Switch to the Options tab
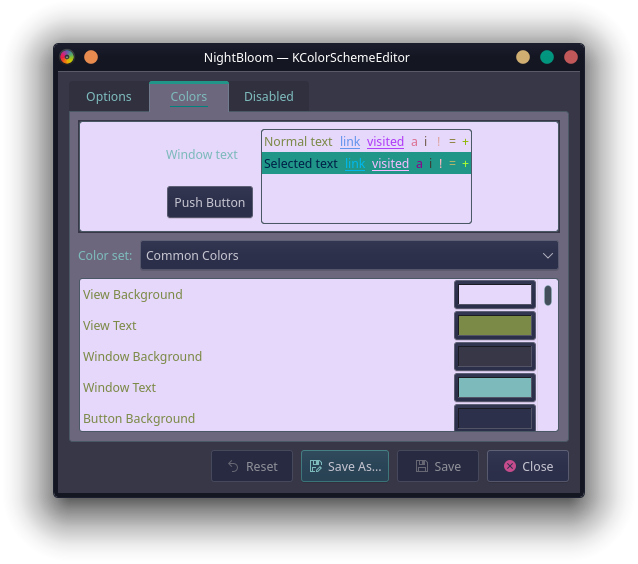Screen dimensions: 638x564 click(x=109, y=96)
